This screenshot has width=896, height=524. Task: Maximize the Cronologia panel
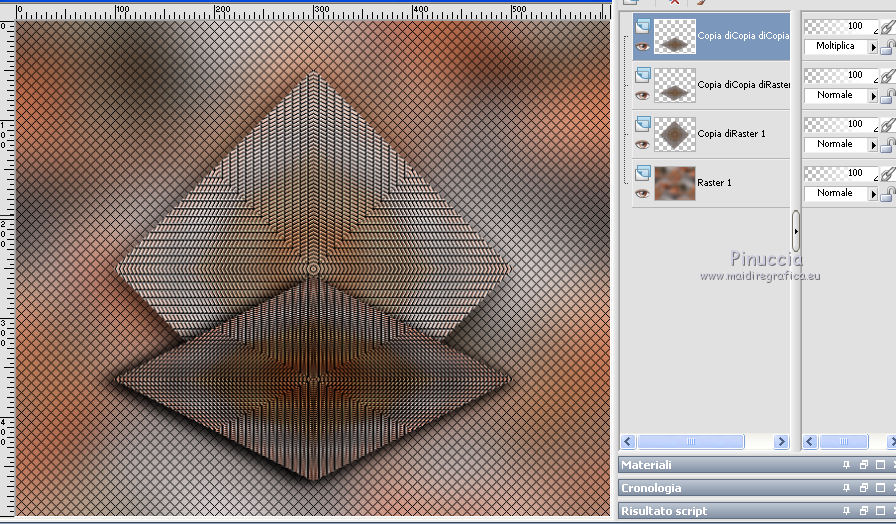pos(881,488)
